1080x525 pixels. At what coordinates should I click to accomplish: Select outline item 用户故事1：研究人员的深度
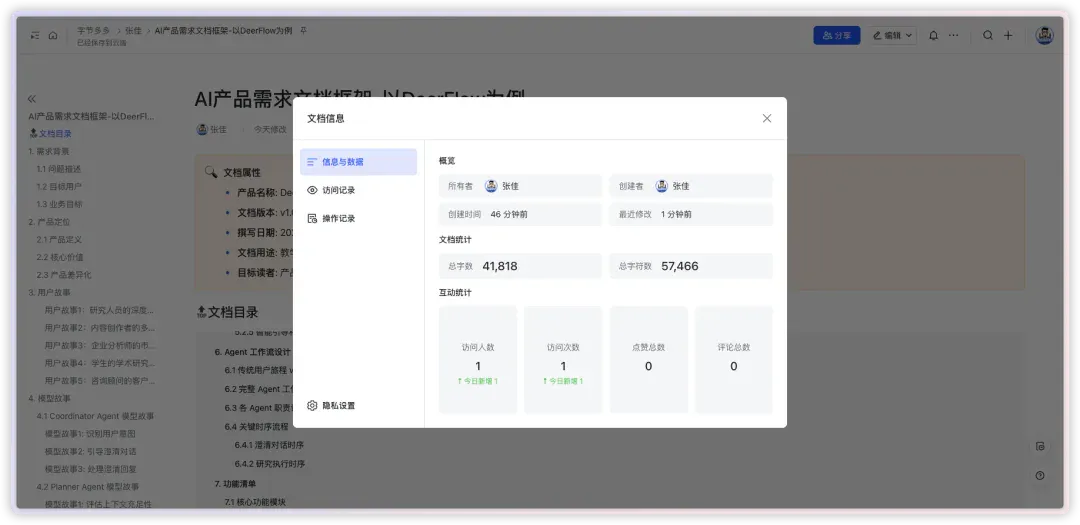99,310
